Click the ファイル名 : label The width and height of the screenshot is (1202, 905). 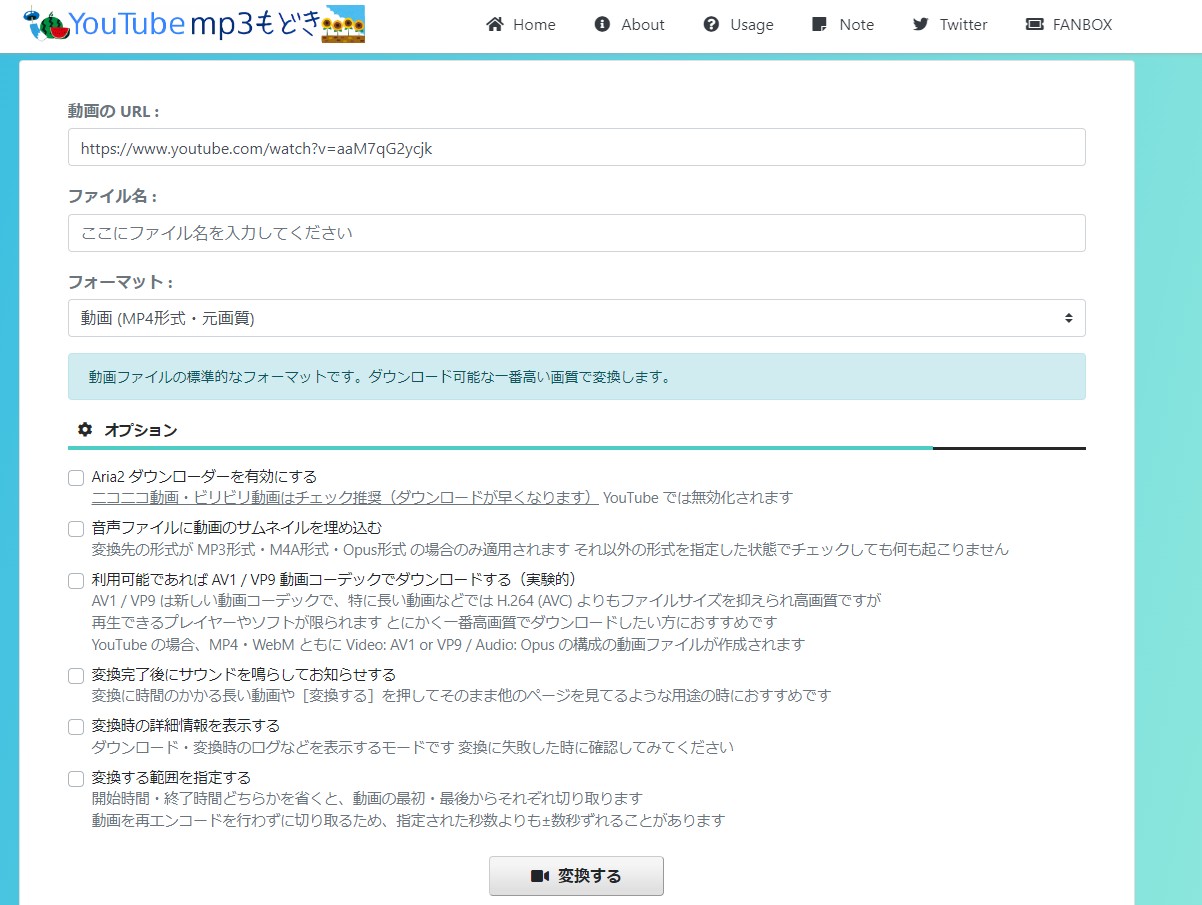click(112, 196)
